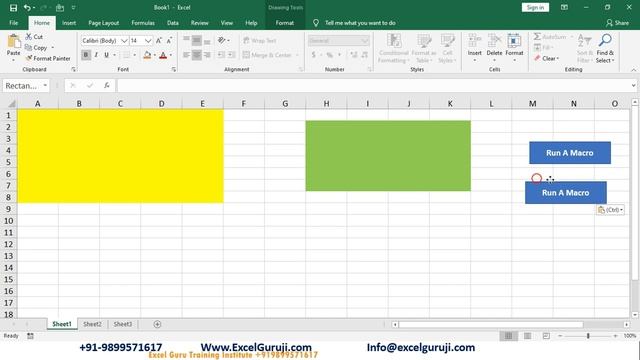Cut the selected shape with the Cut icon
640x360 pixels.
29,37
